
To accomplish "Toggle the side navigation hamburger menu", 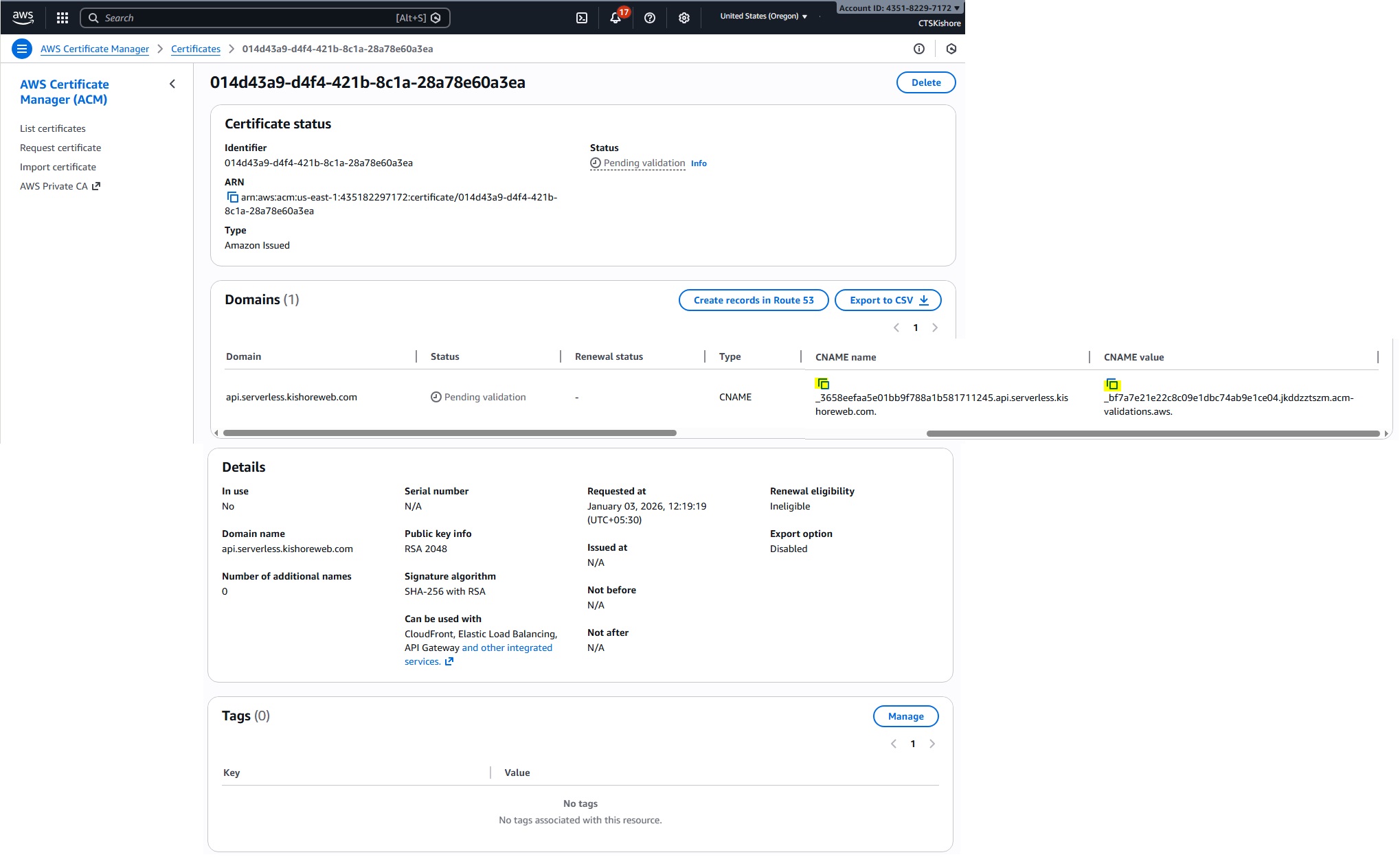I will pos(22,49).
